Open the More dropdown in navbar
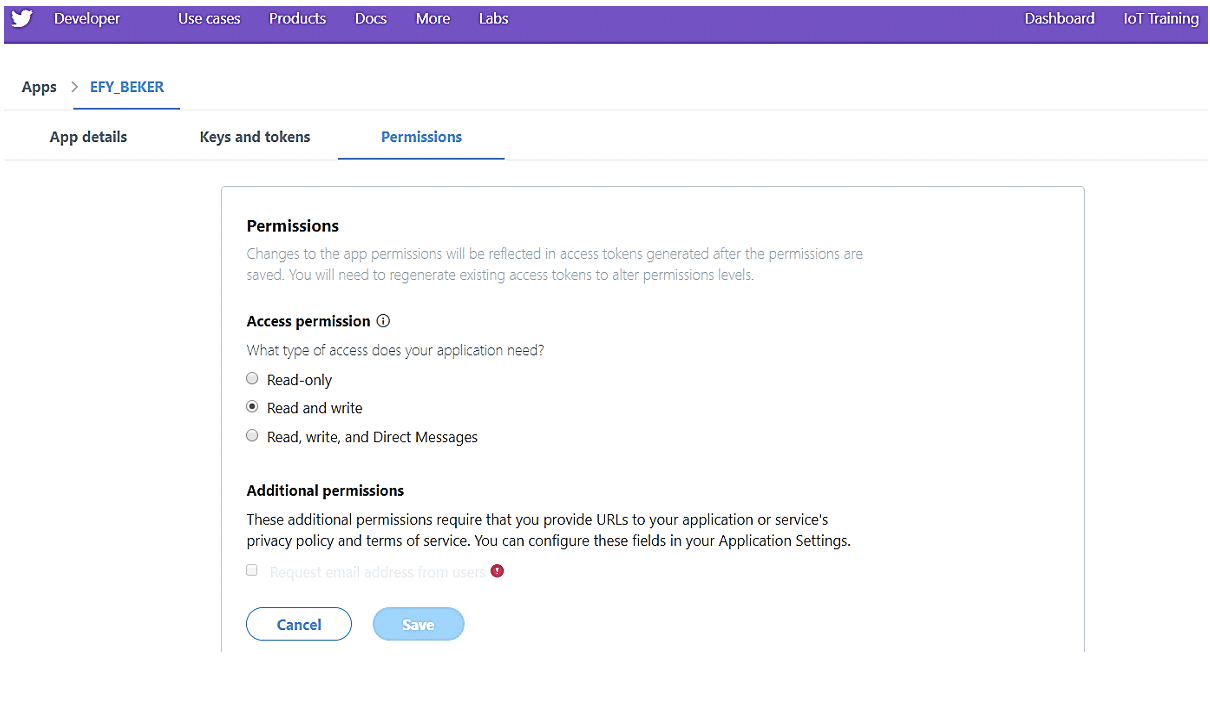 (432, 18)
